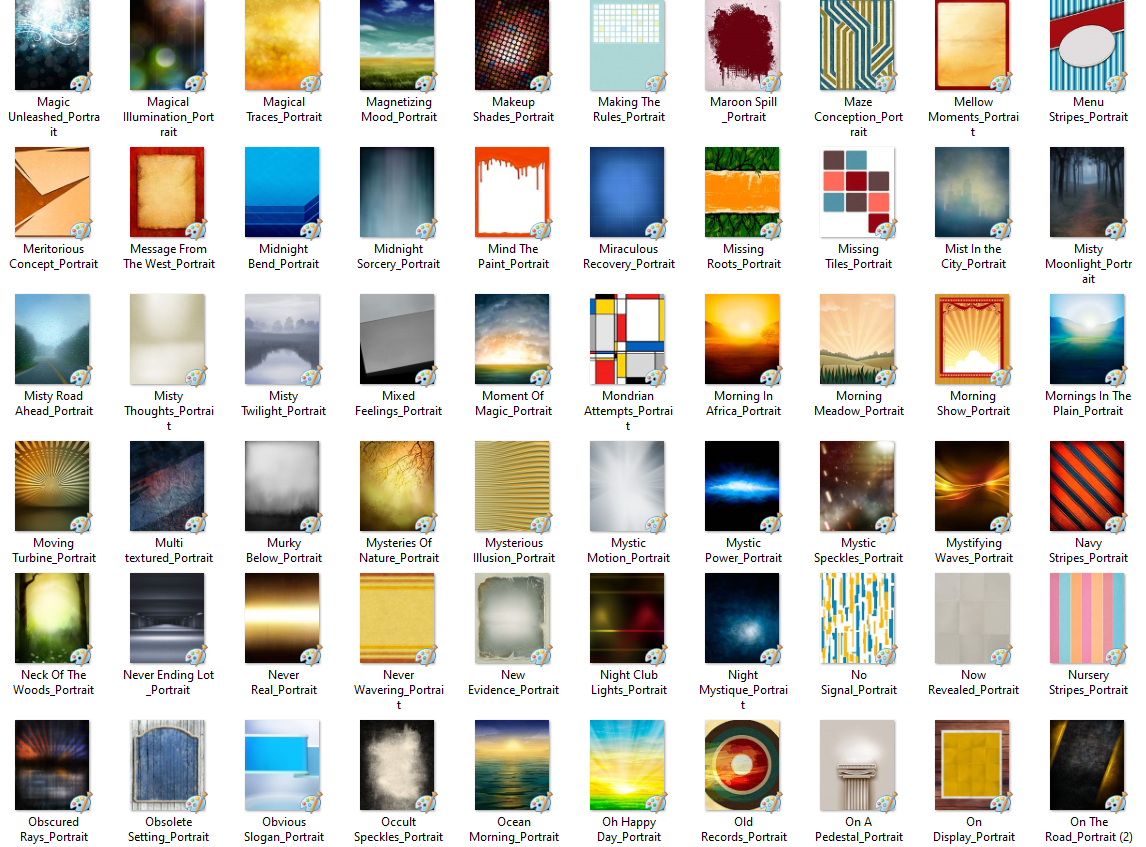Select the Nursery Stripes_Portrait file icon

tap(1088, 618)
